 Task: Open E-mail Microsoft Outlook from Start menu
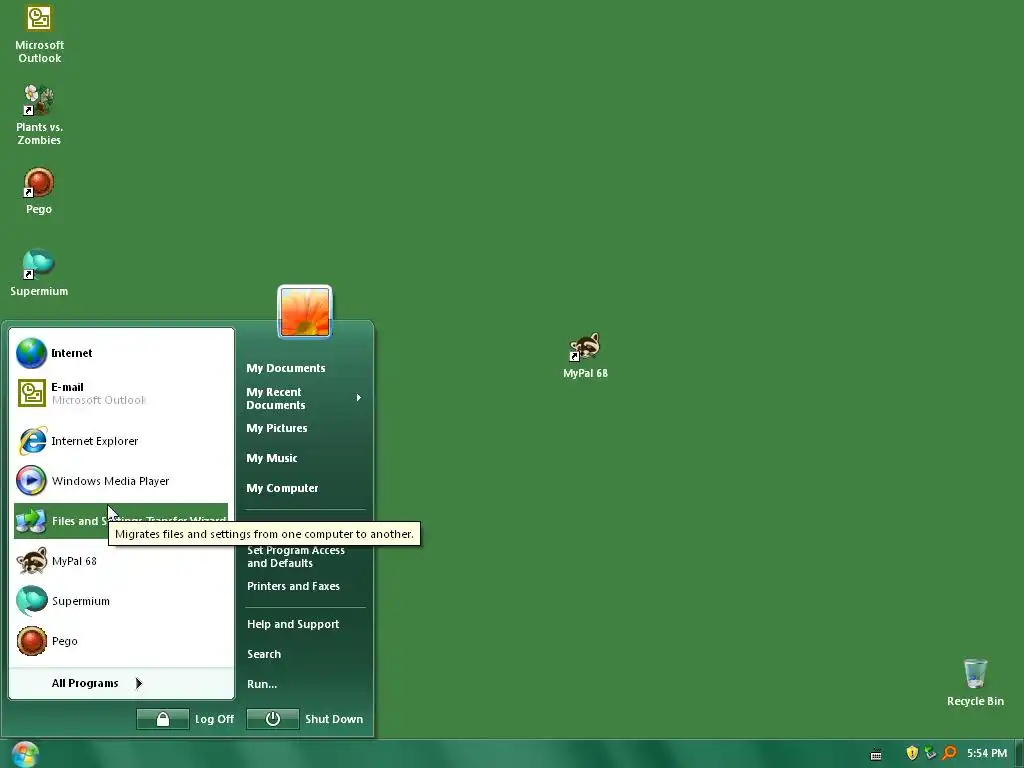pos(121,393)
